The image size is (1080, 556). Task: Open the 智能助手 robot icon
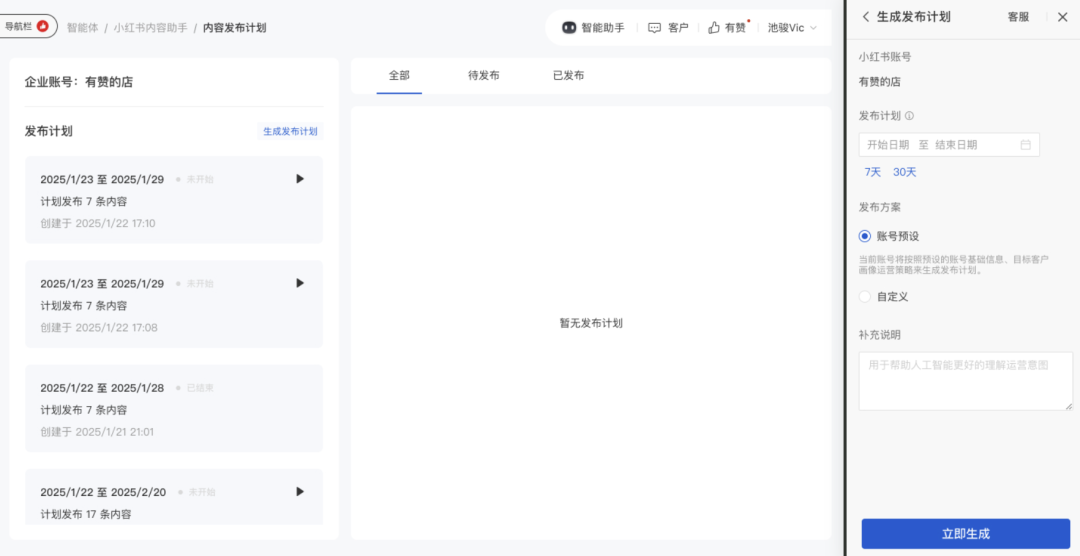569,28
